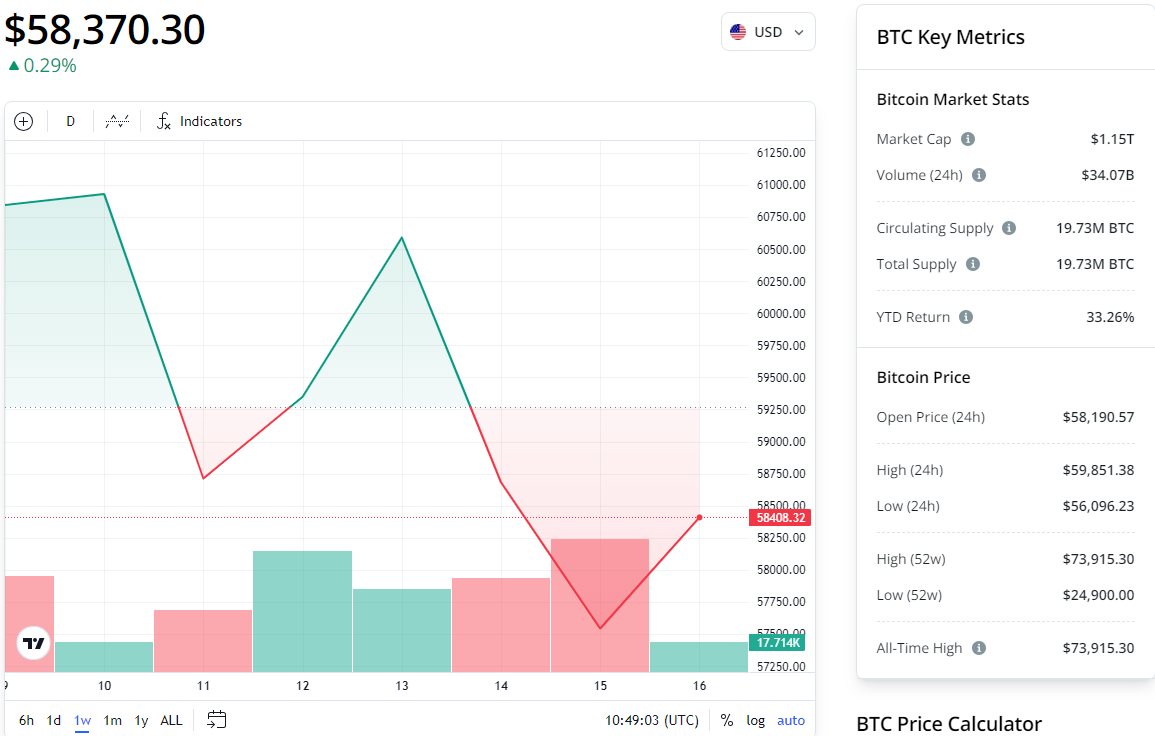Click Market Cap info icon
Viewport: 1155px width, 736px height.
point(968,139)
